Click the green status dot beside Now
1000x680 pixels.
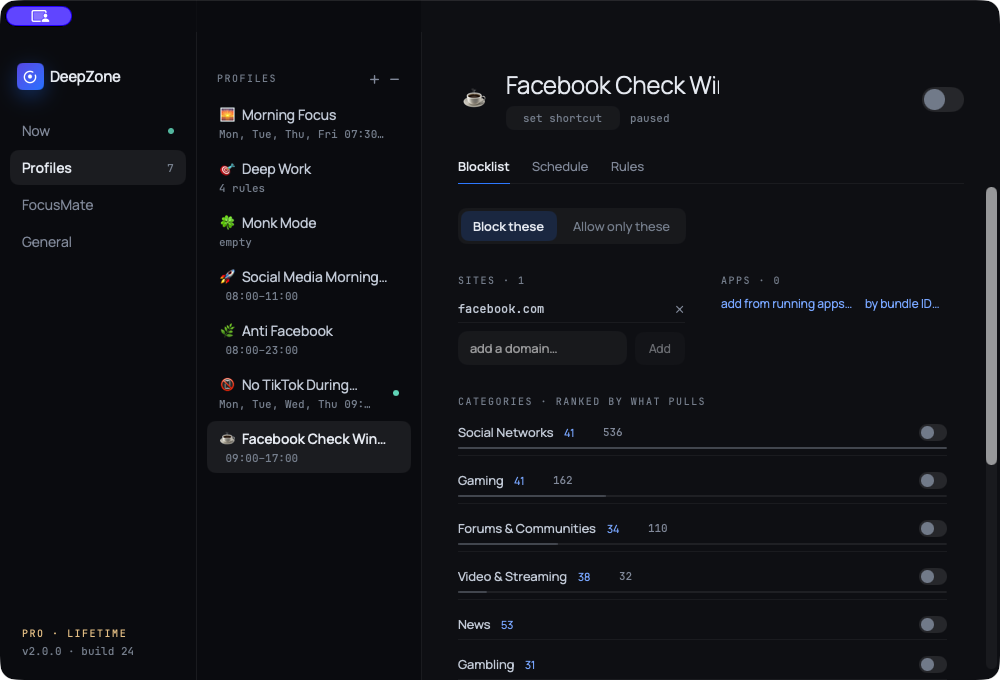(171, 131)
